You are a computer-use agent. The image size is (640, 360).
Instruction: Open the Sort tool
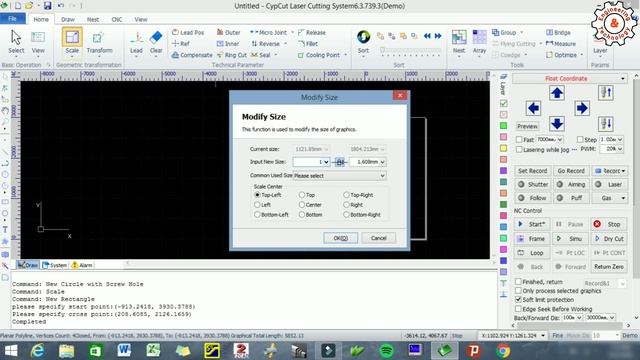click(363, 42)
